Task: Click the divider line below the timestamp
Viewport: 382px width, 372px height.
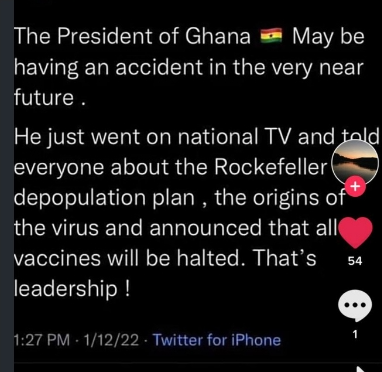Action: (x=198, y=362)
